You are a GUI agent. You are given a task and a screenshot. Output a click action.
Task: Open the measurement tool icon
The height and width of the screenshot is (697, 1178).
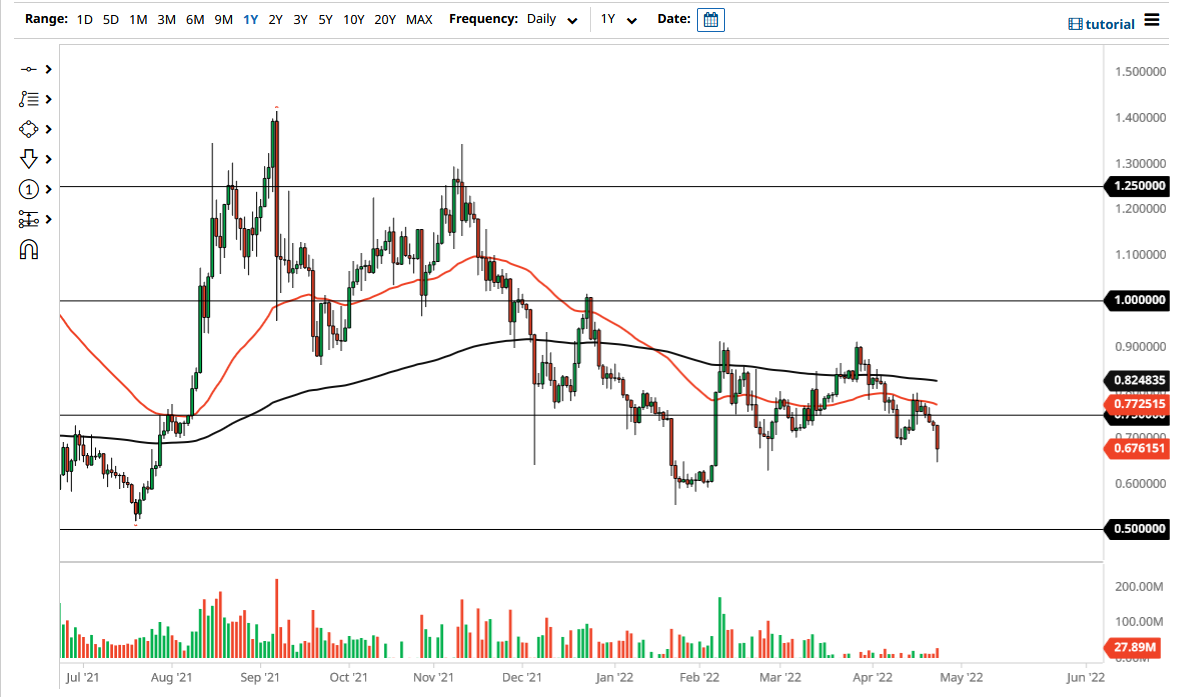30,219
